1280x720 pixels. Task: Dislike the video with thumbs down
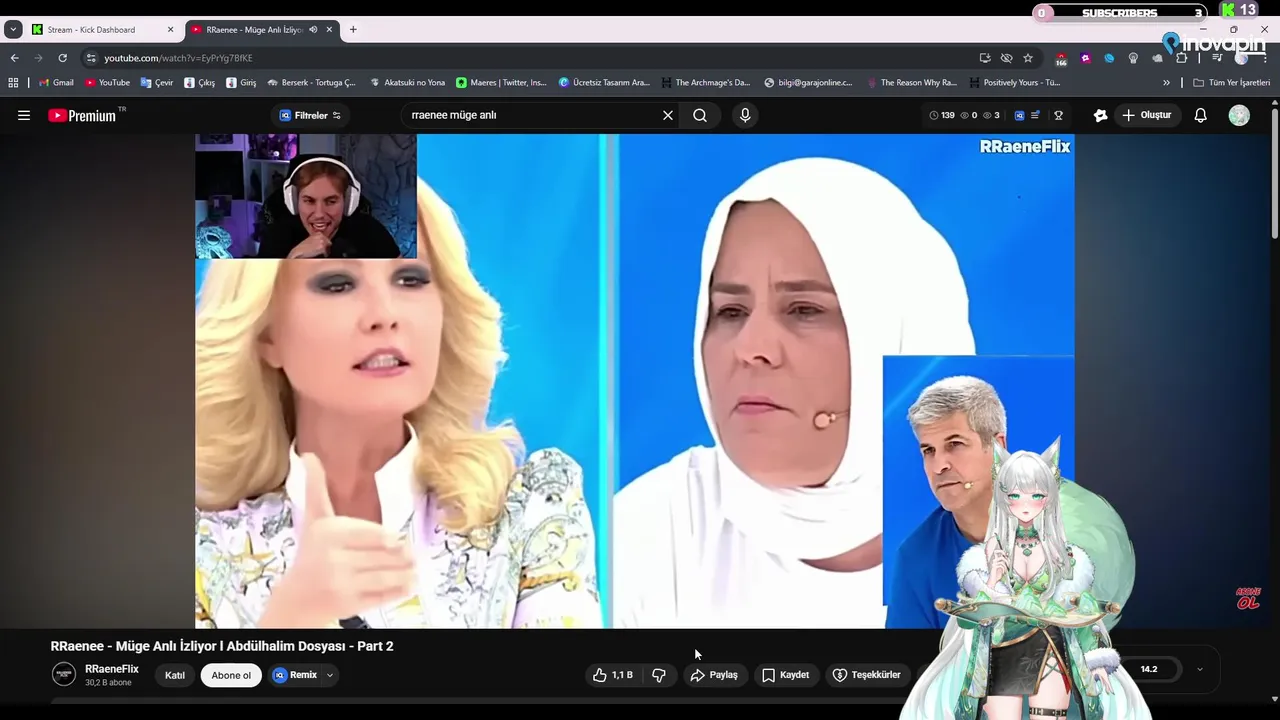(659, 675)
